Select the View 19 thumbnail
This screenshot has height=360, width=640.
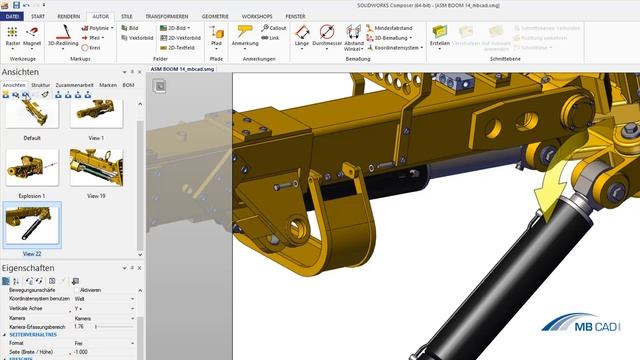click(x=96, y=168)
